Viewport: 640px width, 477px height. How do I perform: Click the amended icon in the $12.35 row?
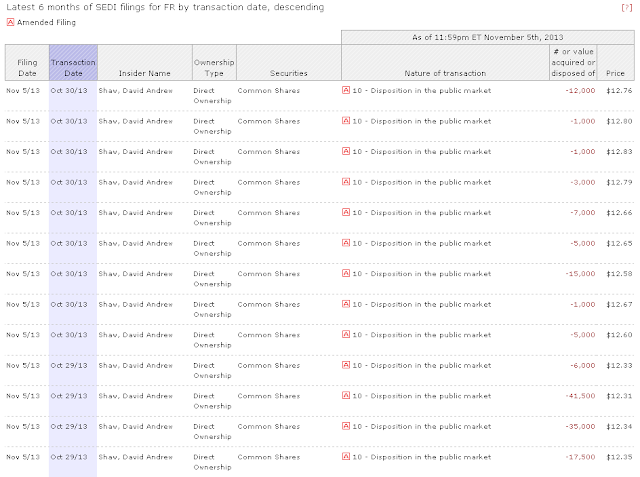(x=346, y=458)
